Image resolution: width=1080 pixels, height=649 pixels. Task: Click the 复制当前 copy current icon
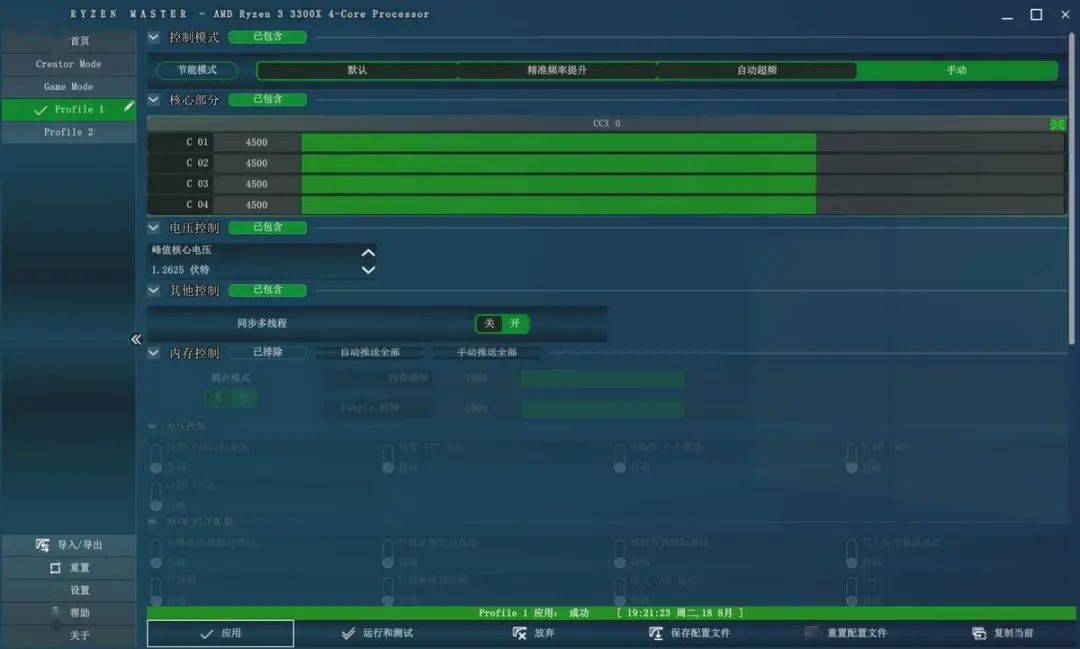pos(979,633)
